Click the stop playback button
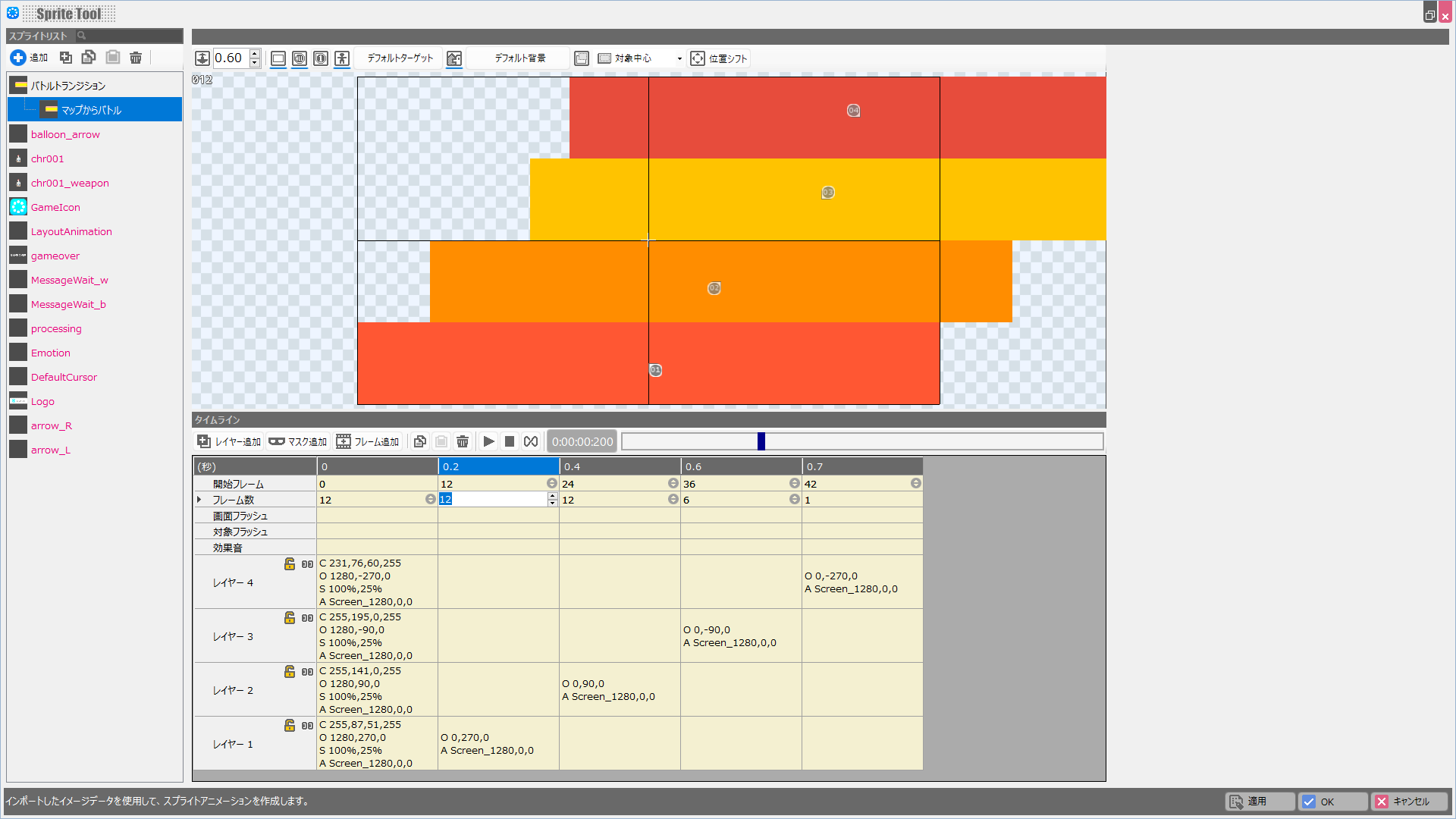1456x819 pixels. click(510, 441)
